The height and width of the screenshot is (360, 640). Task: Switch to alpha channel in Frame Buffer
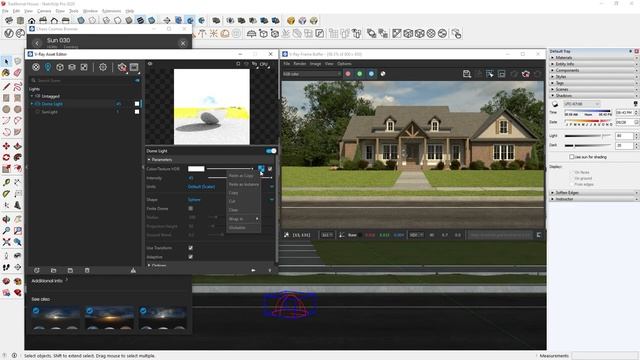[383, 74]
